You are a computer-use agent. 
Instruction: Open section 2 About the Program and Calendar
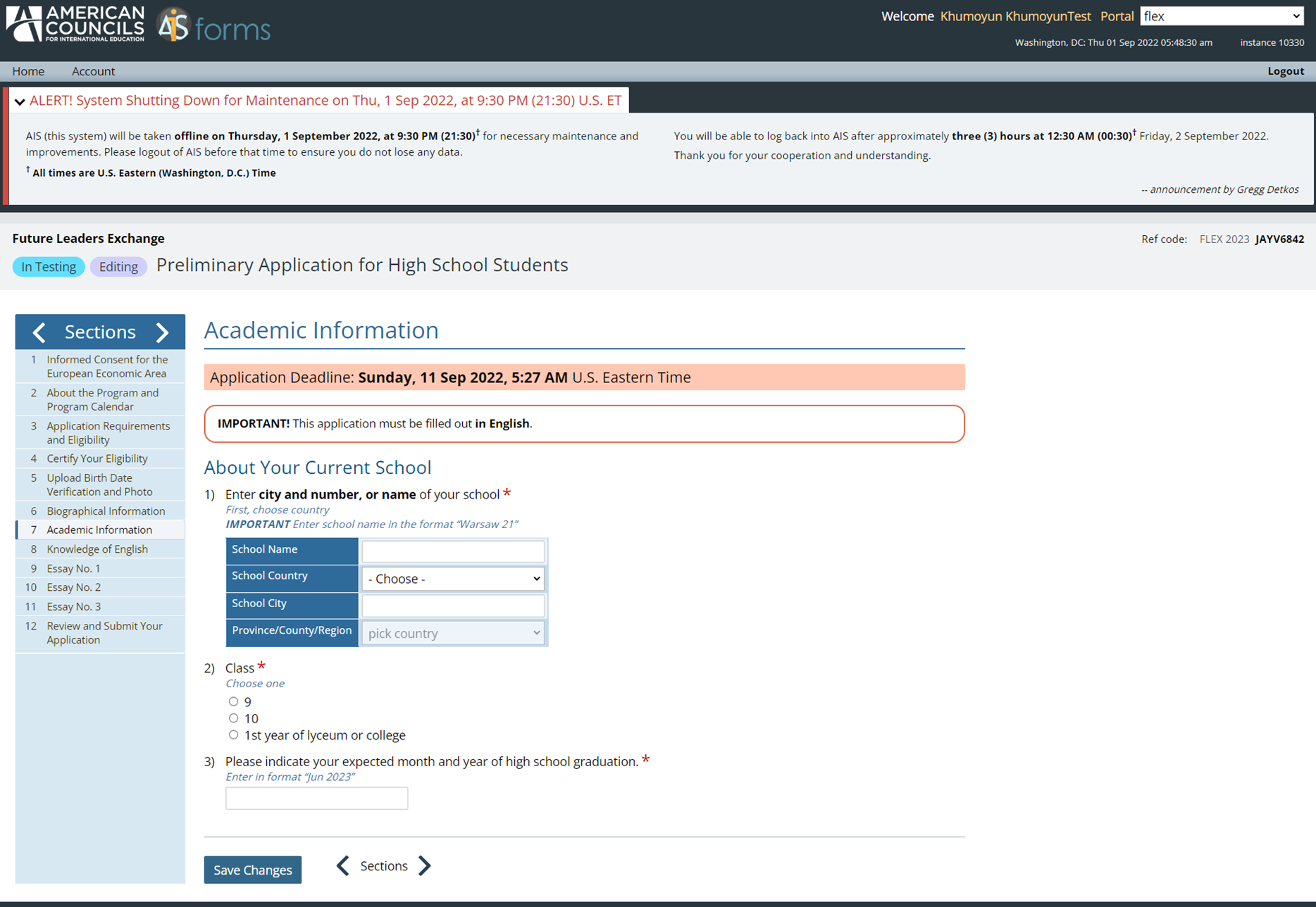(x=100, y=399)
